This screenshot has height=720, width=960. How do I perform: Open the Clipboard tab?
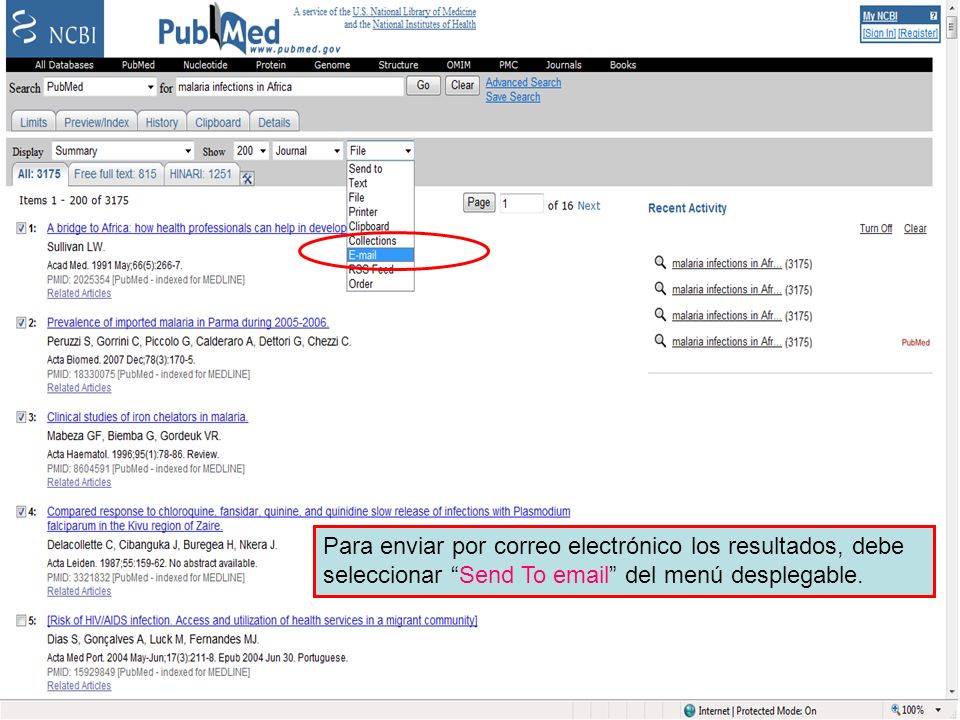pos(218,122)
